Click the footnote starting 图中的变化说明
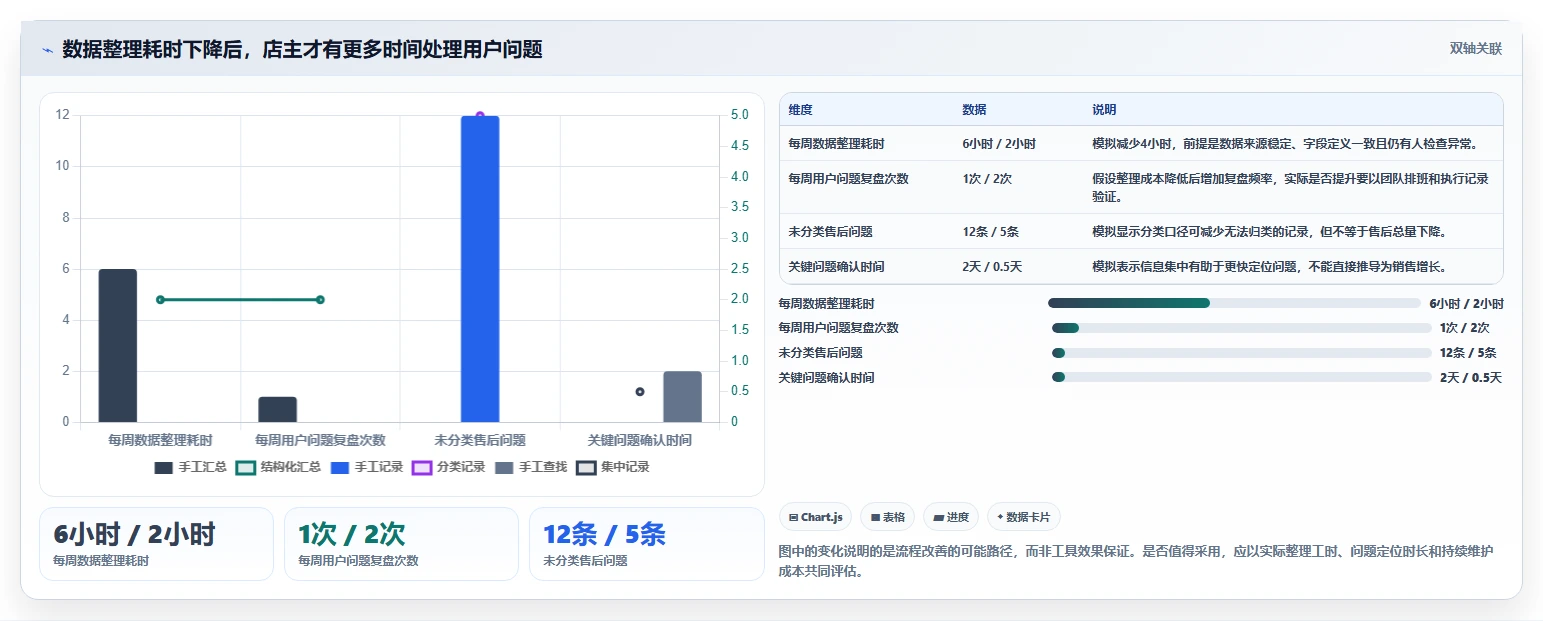 [1135, 562]
